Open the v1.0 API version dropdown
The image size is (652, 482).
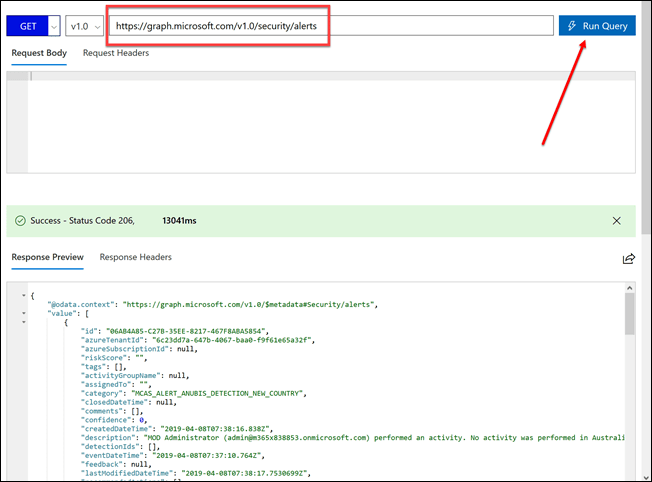coord(84,26)
